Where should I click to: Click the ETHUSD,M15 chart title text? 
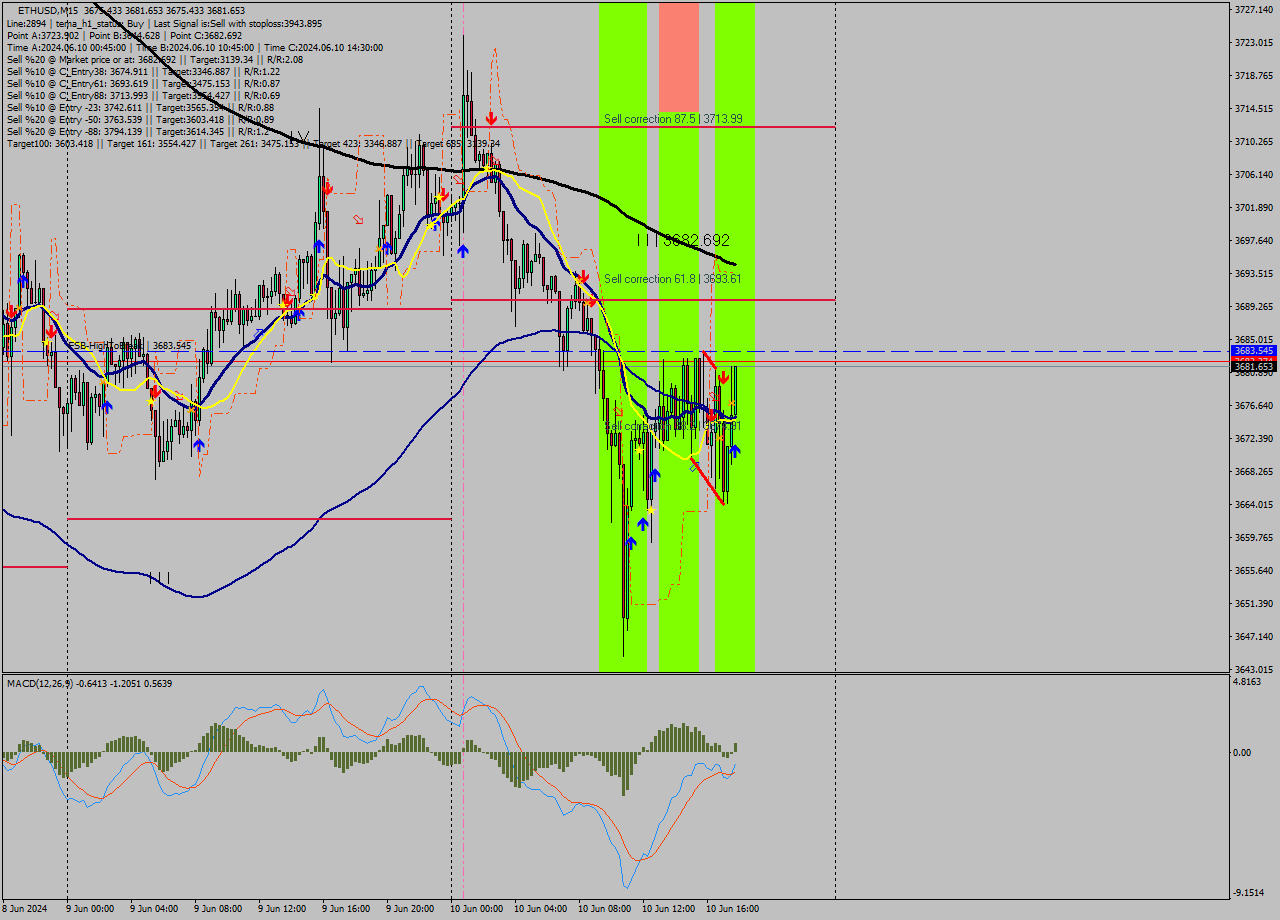(48, 10)
